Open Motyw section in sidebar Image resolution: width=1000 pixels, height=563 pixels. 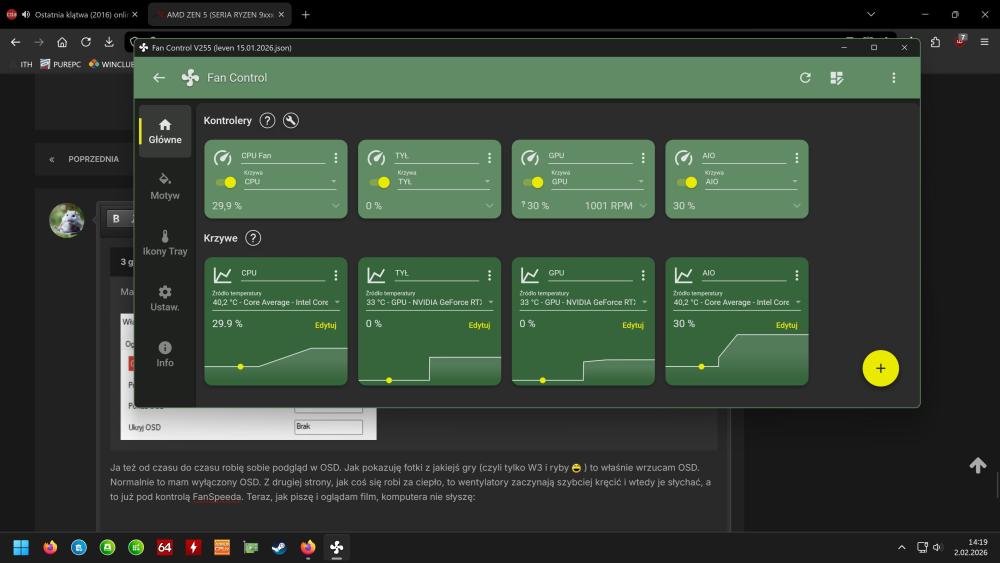click(165, 187)
